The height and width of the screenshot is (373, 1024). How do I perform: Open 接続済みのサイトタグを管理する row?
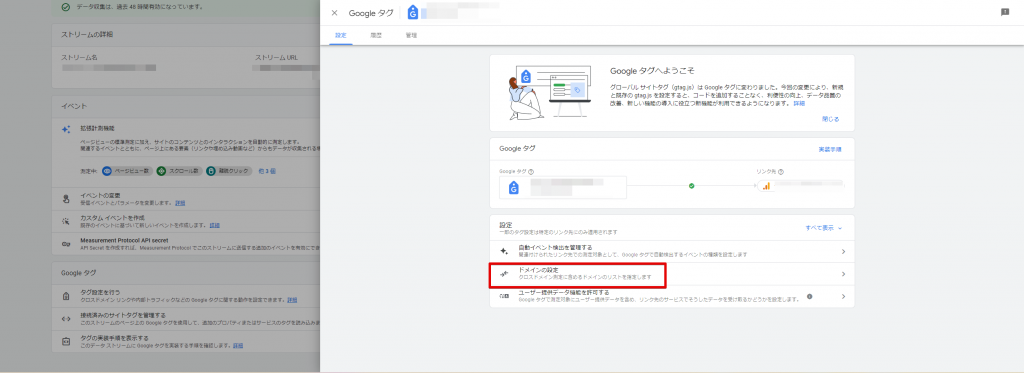pos(186,319)
